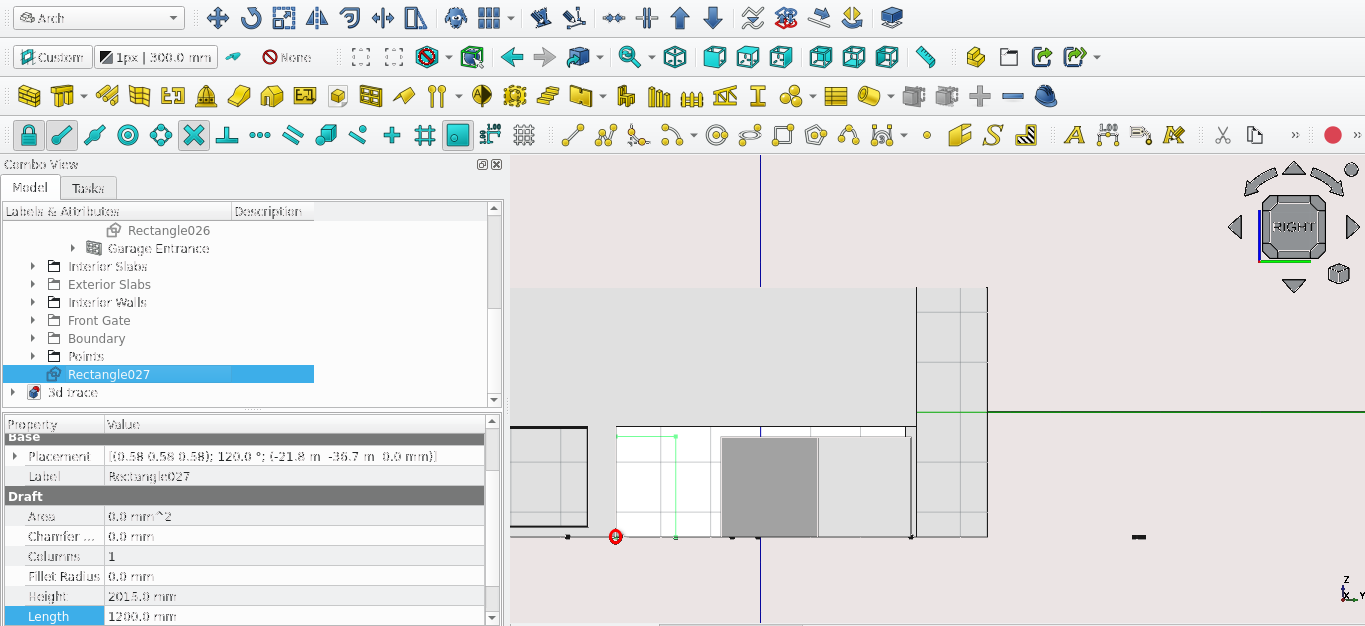This screenshot has width=1365, height=626.
Task: Click the Draft Rotate tool
Action: coord(251,18)
